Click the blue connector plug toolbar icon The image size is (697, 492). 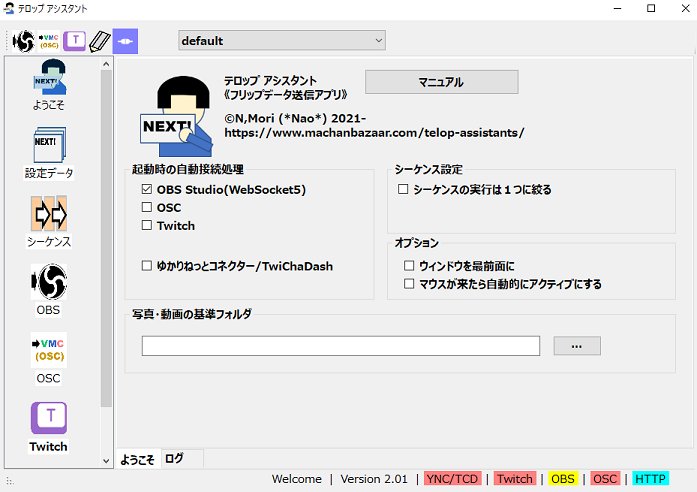125,41
